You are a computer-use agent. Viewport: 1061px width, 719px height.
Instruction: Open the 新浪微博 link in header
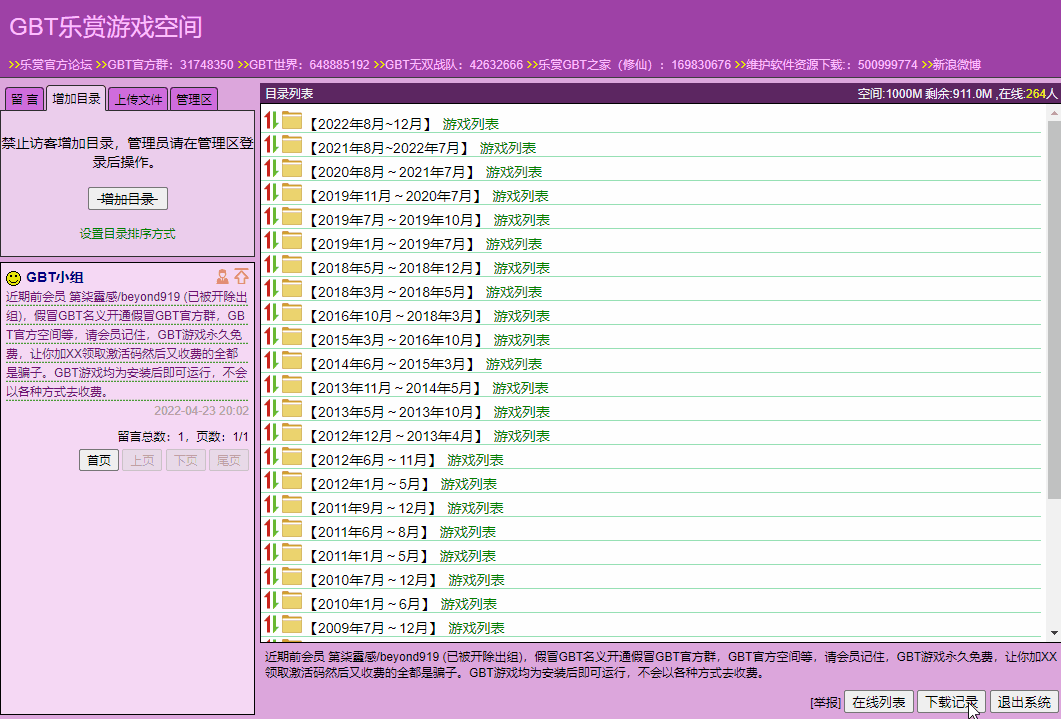957,65
